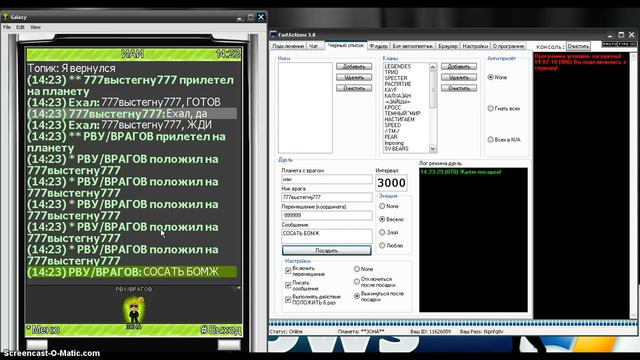Viewport: 640px width, 360px height.
Task: Select Выкинуться после посадки option
Action: coord(379,296)
